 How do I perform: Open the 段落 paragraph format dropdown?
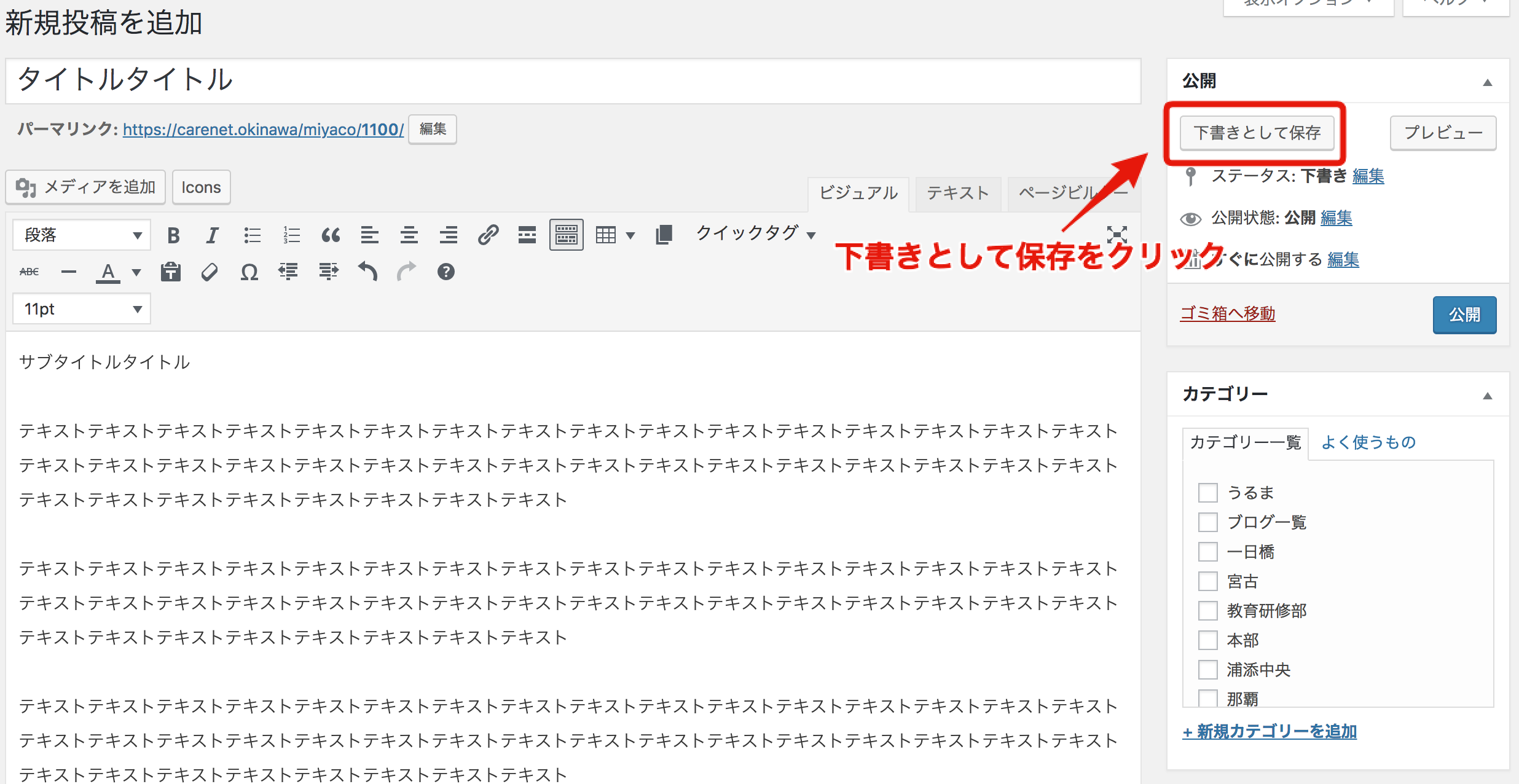(x=82, y=235)
